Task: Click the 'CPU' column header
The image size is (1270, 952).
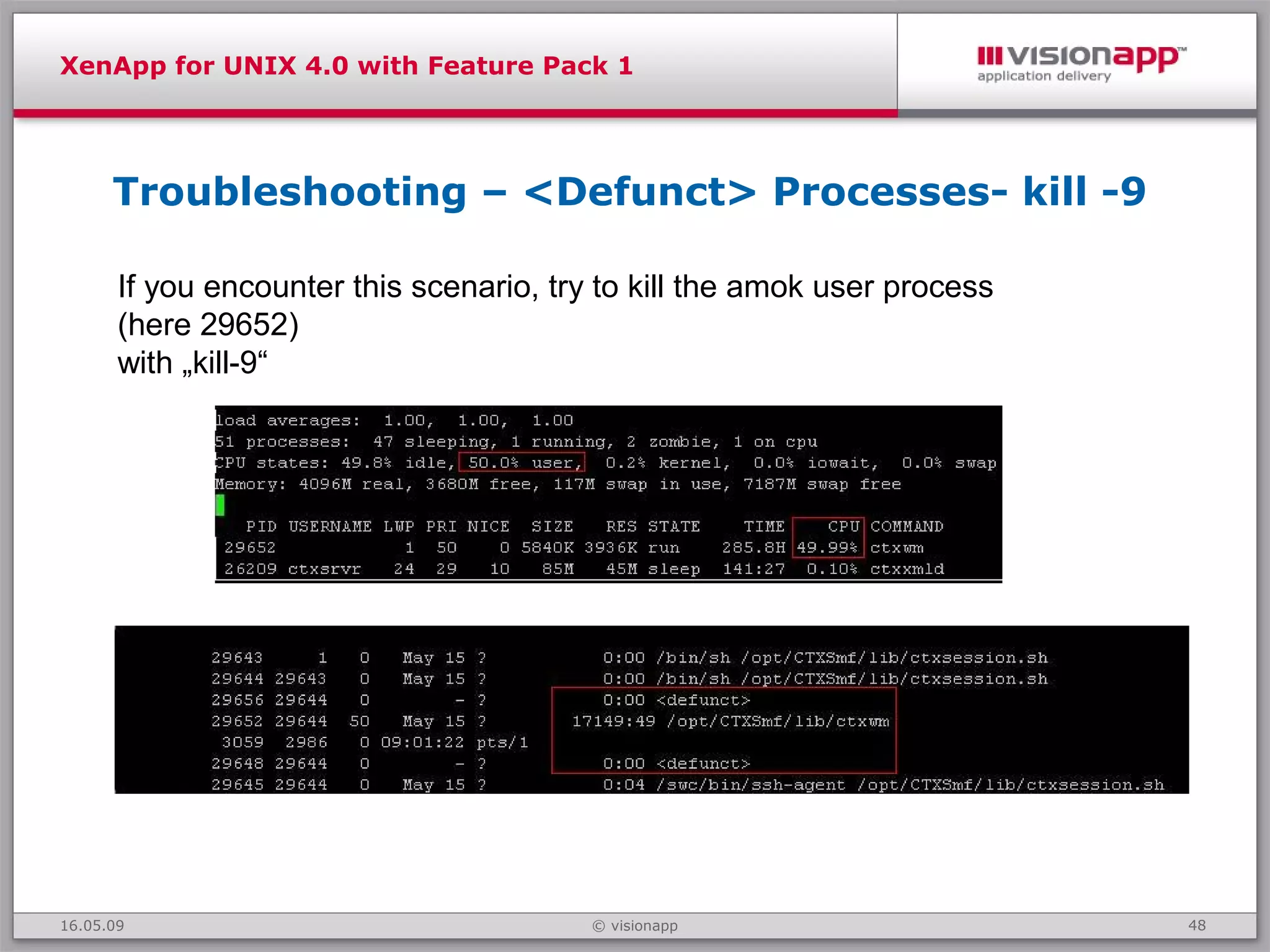Action: pyautogui.click(x=843, y=526)
